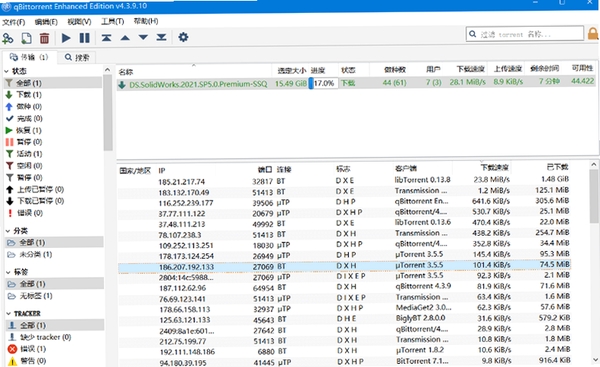Click the add torrent link icon
This screenshot has height=367, width=600.
8,38
